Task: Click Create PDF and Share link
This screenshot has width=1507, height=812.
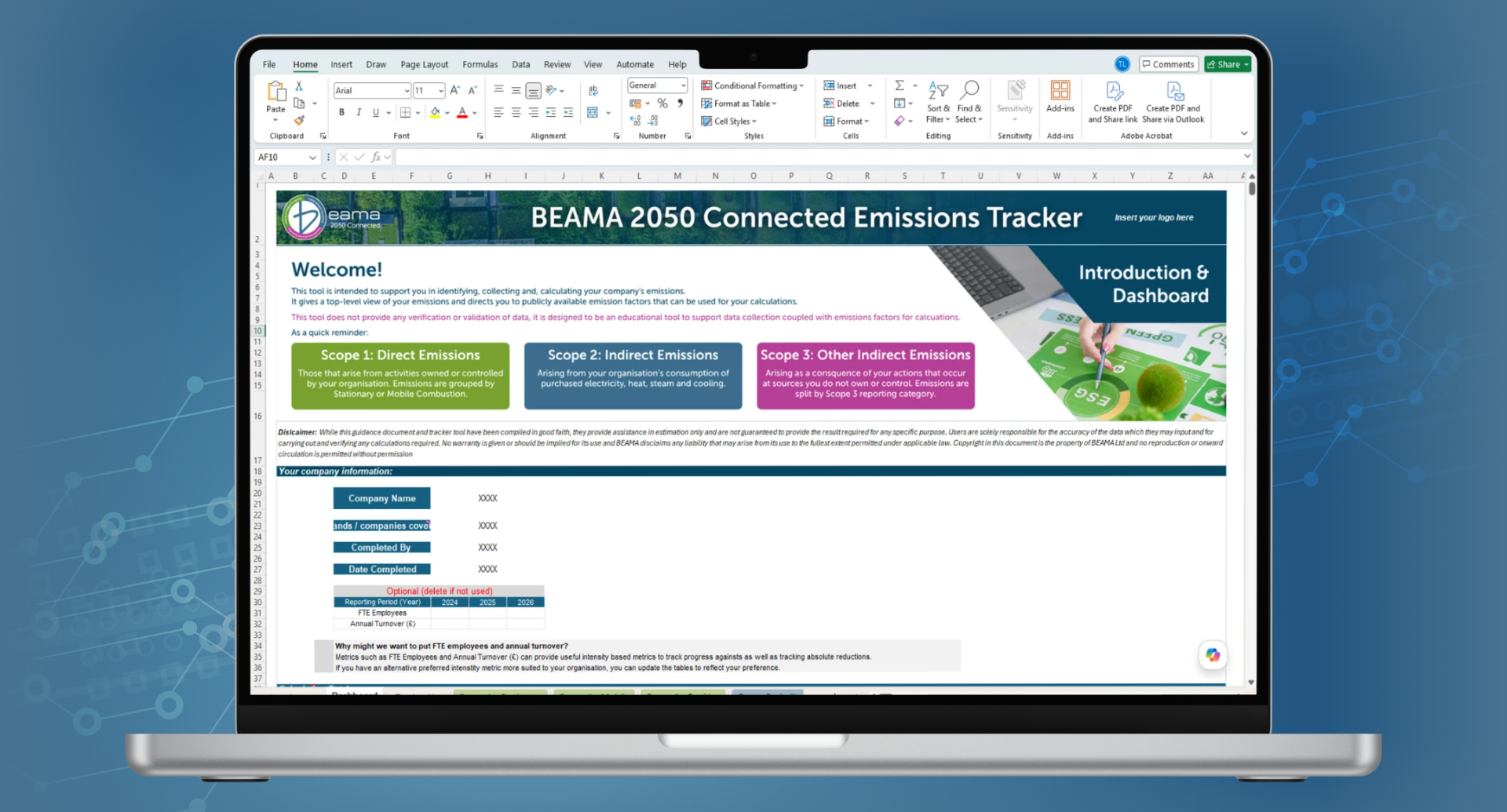Action: (x=1113, y=102)
